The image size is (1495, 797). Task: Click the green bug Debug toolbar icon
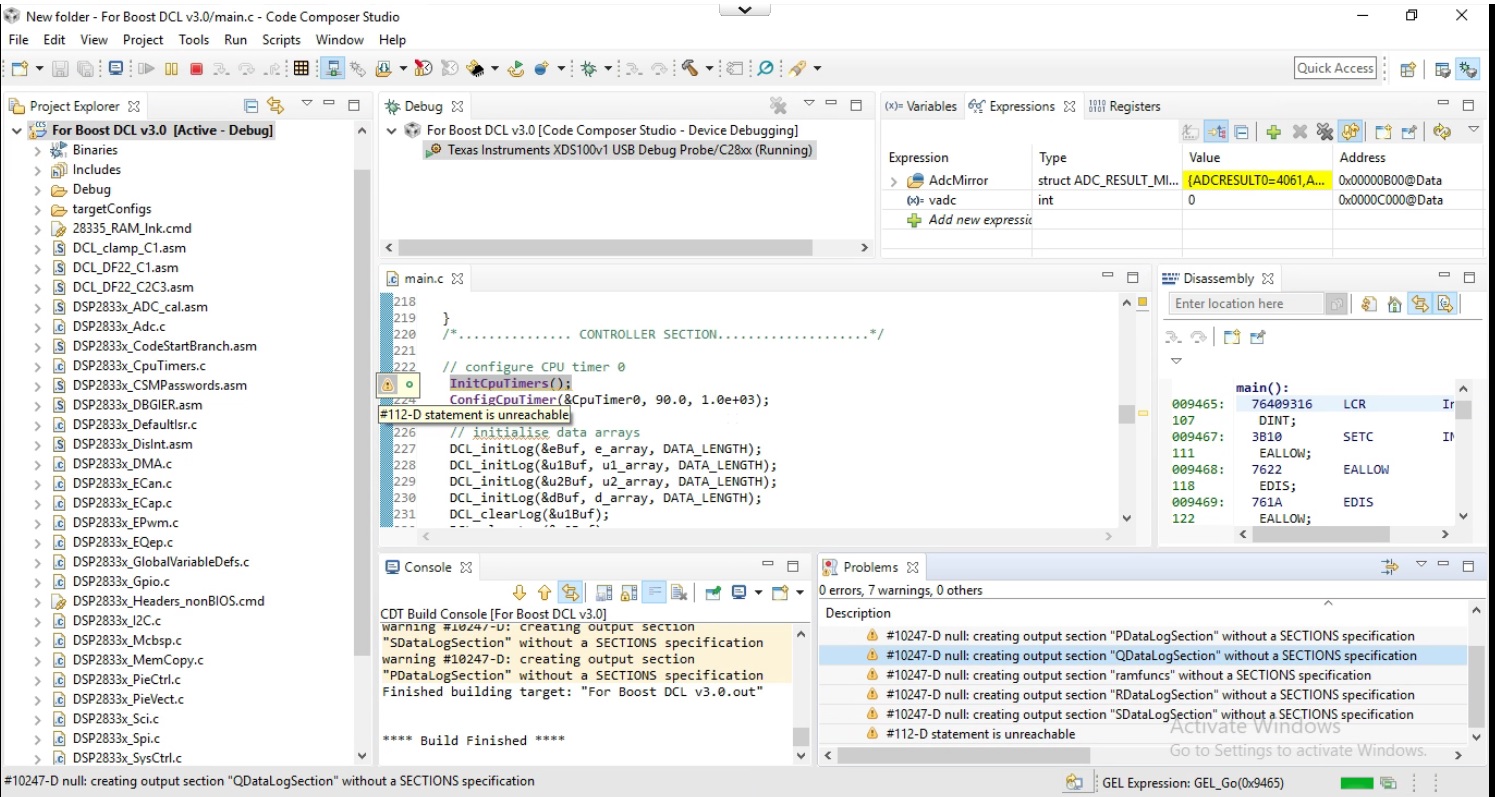click(x=588, y=69)
